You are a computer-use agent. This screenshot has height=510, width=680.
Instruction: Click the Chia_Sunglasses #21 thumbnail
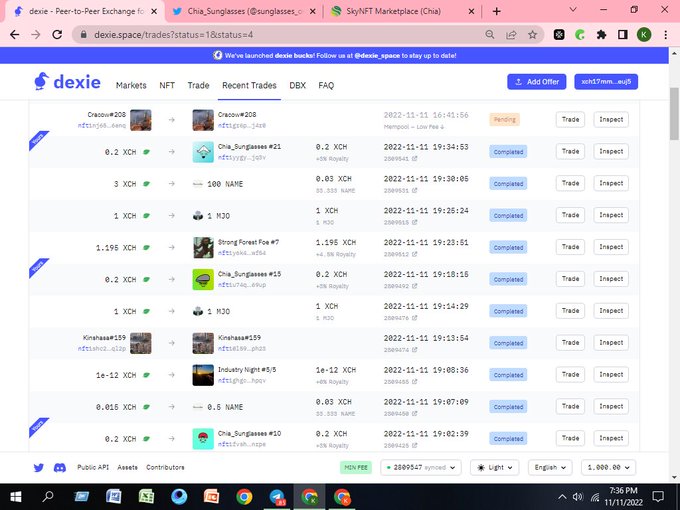[x=203, y=152]
